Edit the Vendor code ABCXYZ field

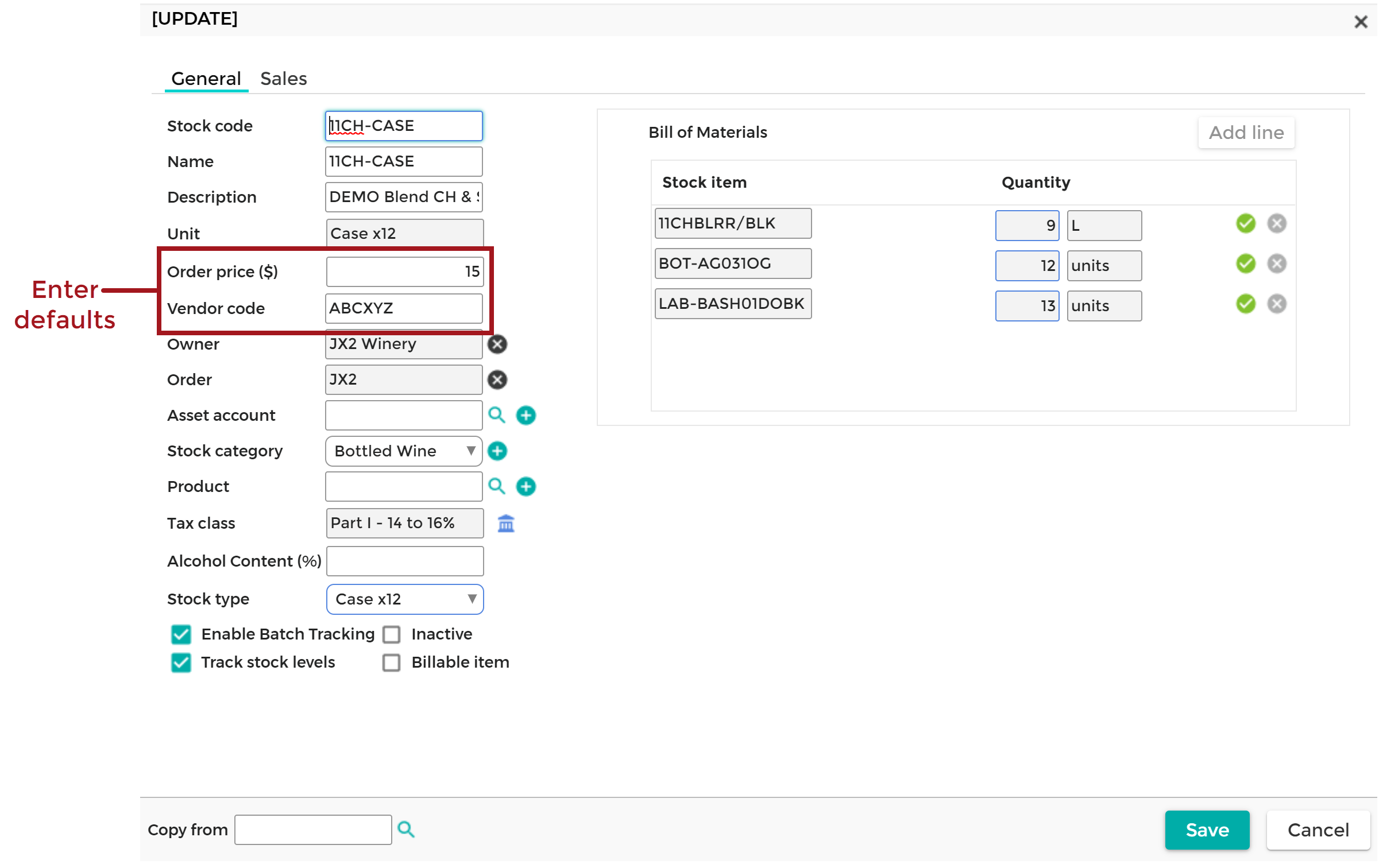pos(404,308)
